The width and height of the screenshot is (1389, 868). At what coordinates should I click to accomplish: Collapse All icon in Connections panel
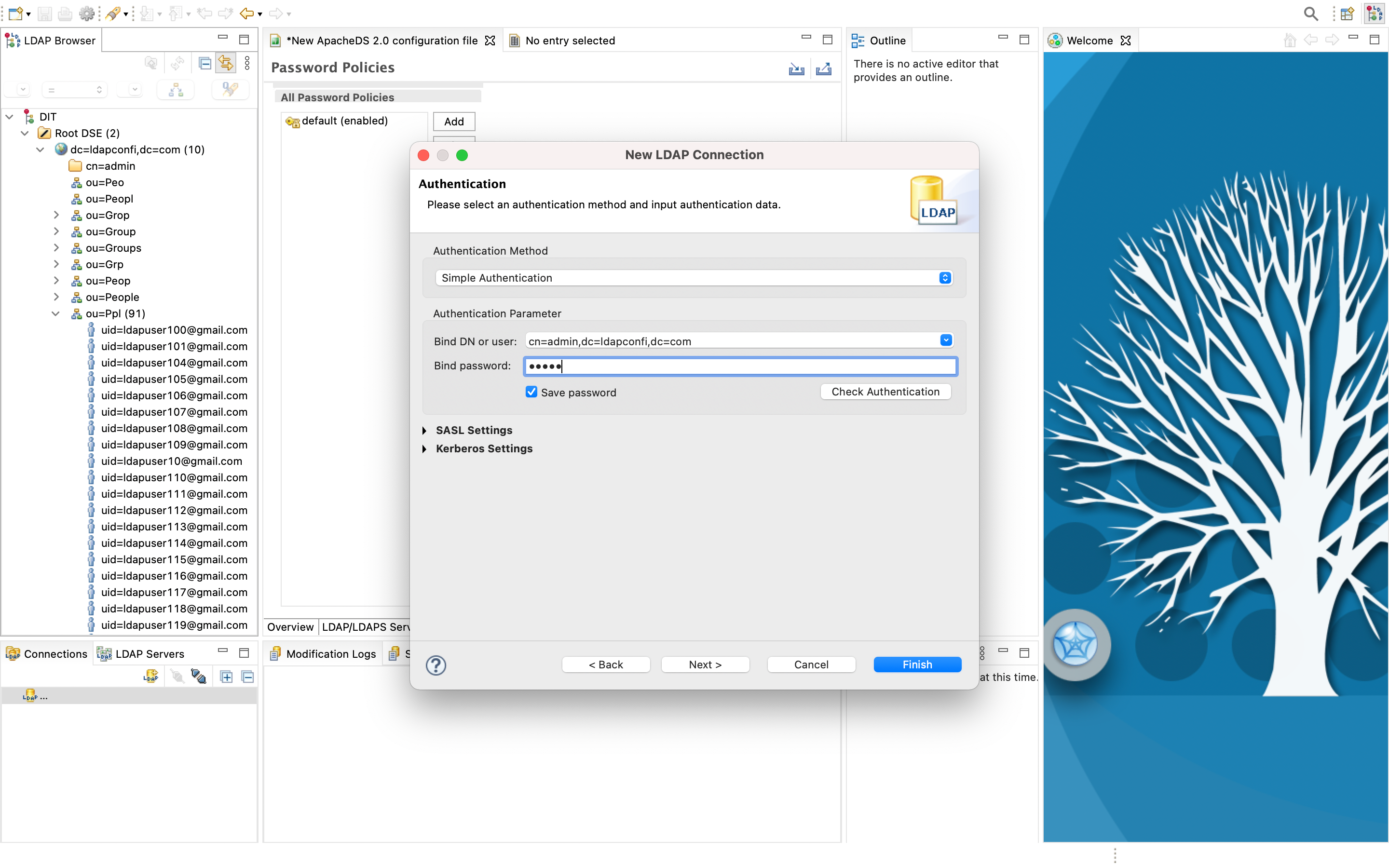point(247,677)
